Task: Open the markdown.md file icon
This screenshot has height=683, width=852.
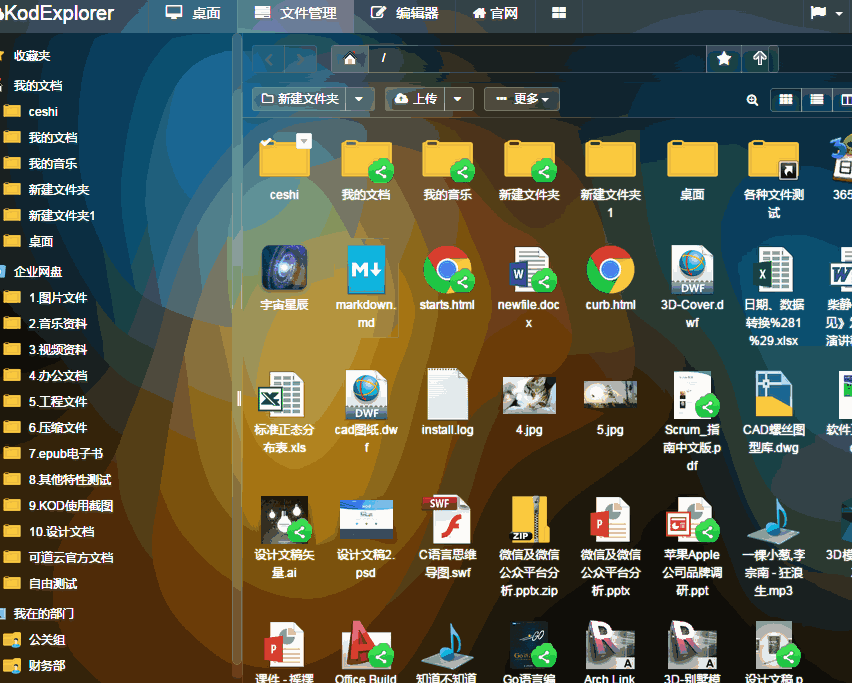Action: pos(366,269)
